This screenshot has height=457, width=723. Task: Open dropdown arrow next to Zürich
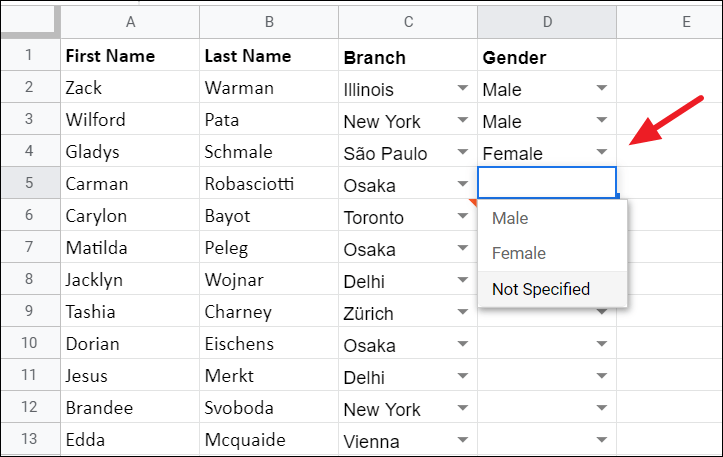(462, 312)
